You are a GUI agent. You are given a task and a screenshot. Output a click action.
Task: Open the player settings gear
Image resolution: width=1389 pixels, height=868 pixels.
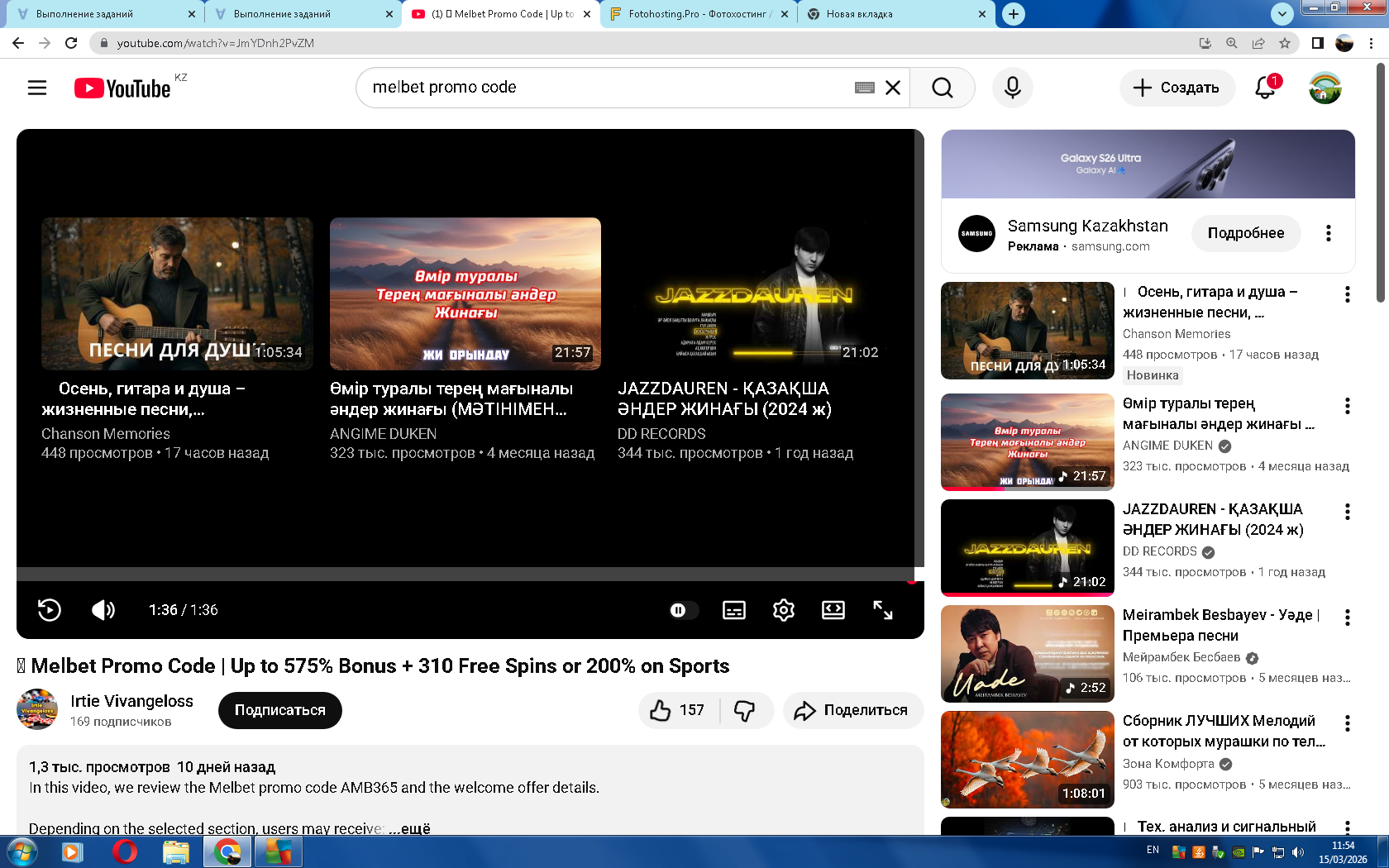coord(784,610)
